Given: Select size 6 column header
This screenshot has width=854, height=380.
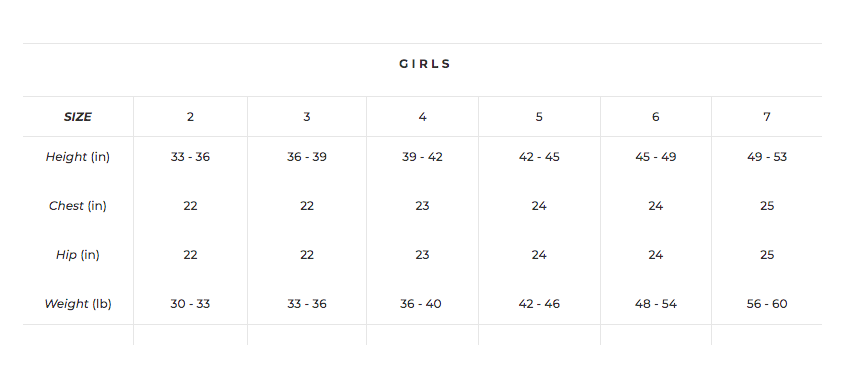Looking at the screenshot, I should click(656, 117).
